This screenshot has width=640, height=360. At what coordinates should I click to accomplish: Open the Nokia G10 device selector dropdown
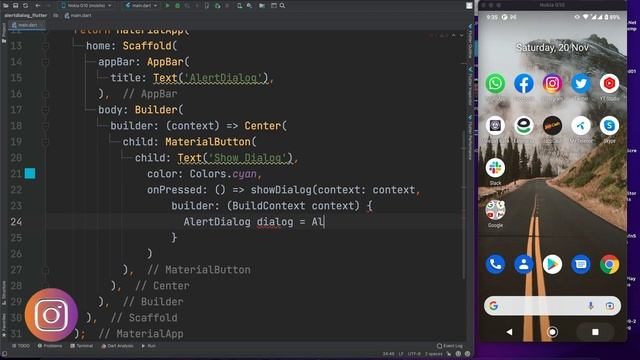[86, 6]
